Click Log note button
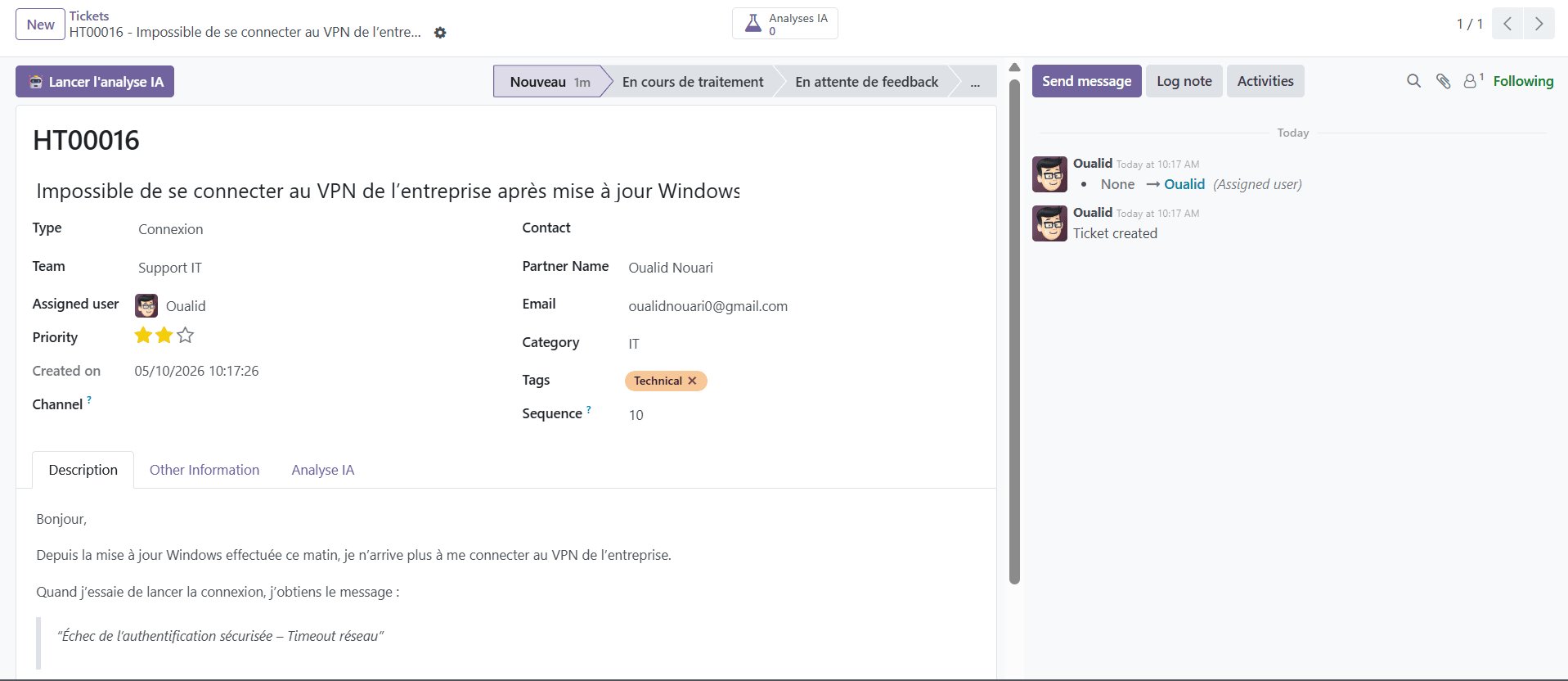The height and width of the screenshot is (681, 1568). (1184, 81)
